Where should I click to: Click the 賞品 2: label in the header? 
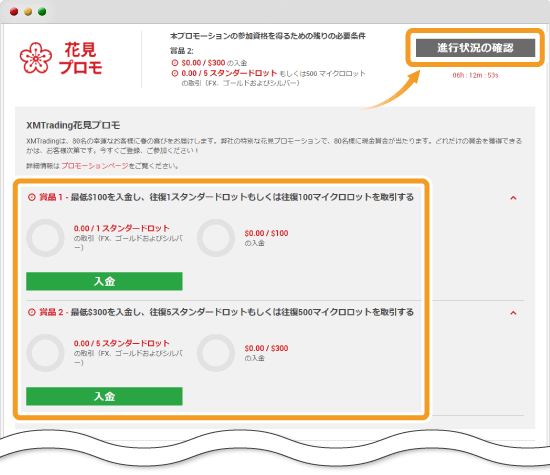181,51
